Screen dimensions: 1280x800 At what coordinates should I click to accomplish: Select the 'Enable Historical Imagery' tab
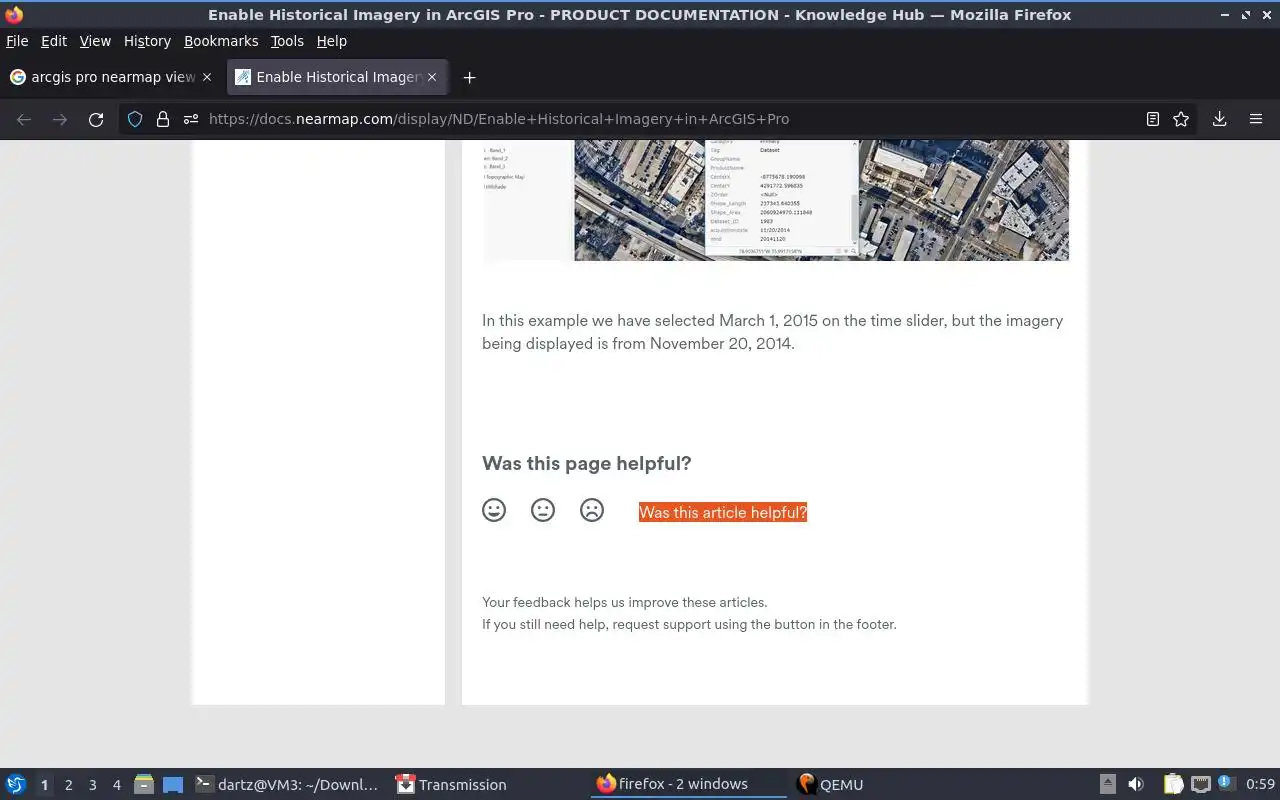pos(337,77)
